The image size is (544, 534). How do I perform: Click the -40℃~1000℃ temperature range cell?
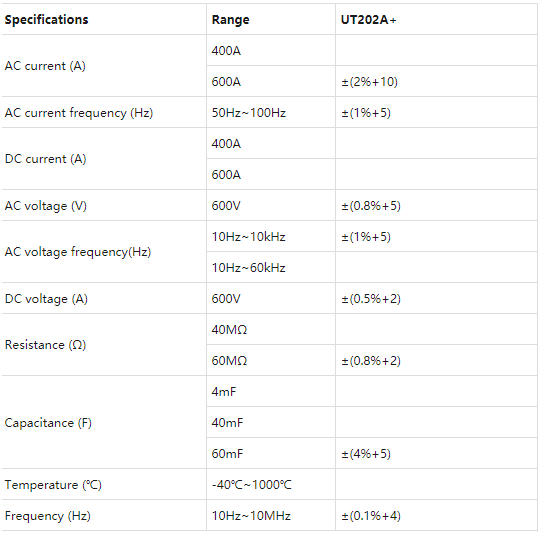[252, 485]
